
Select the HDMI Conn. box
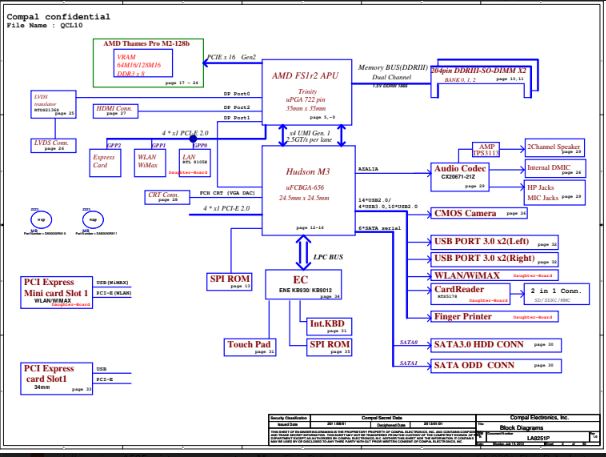tap(116, 111)
